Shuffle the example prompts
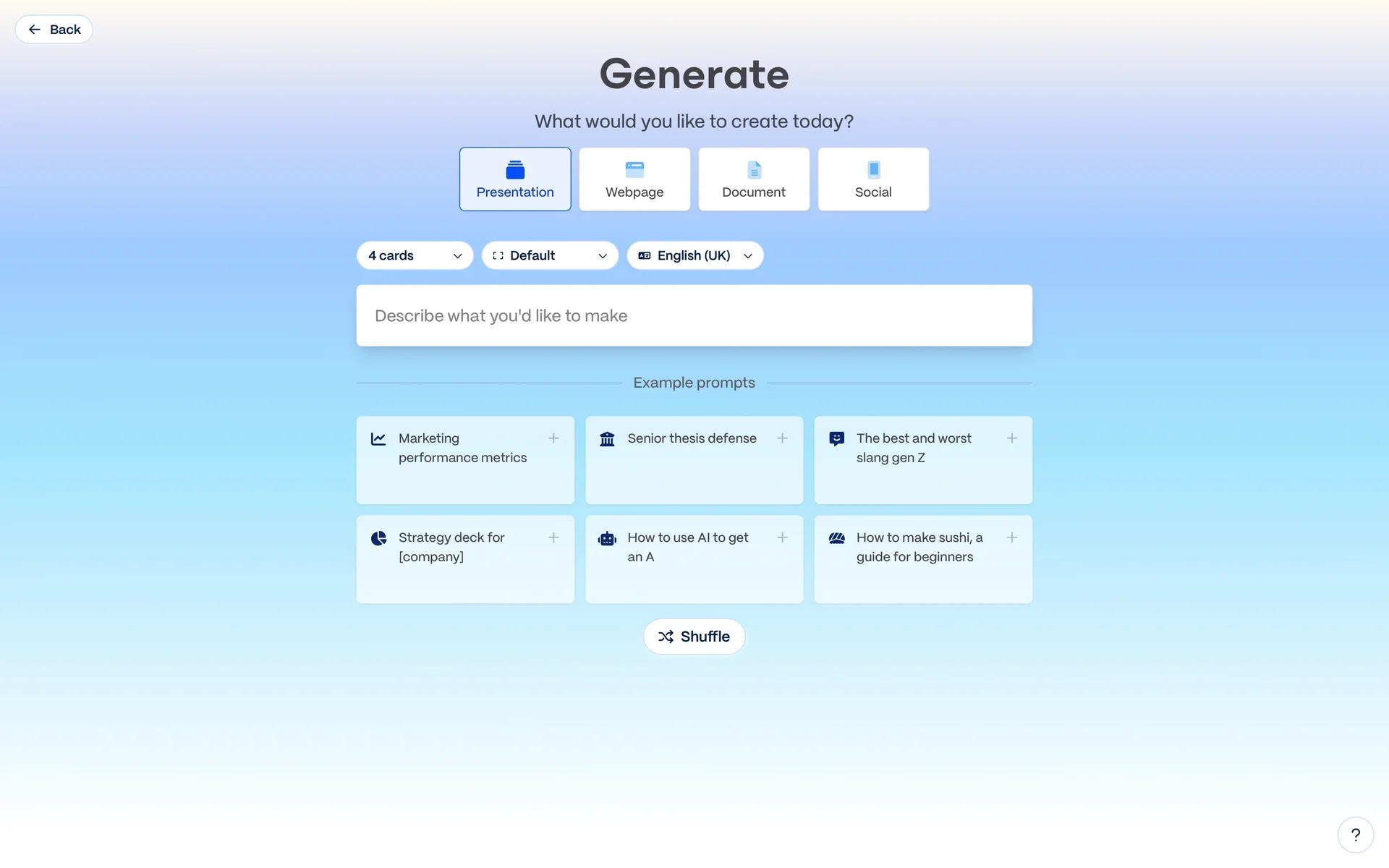 pyautogui.click(x=694, y=637)
